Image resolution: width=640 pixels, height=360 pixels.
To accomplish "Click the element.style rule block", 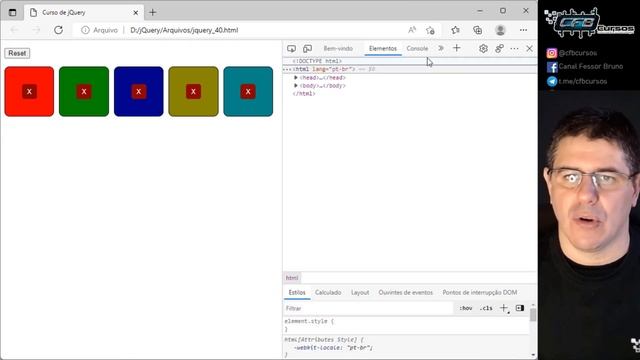I will pyautogui.click(x=406, y=325).
